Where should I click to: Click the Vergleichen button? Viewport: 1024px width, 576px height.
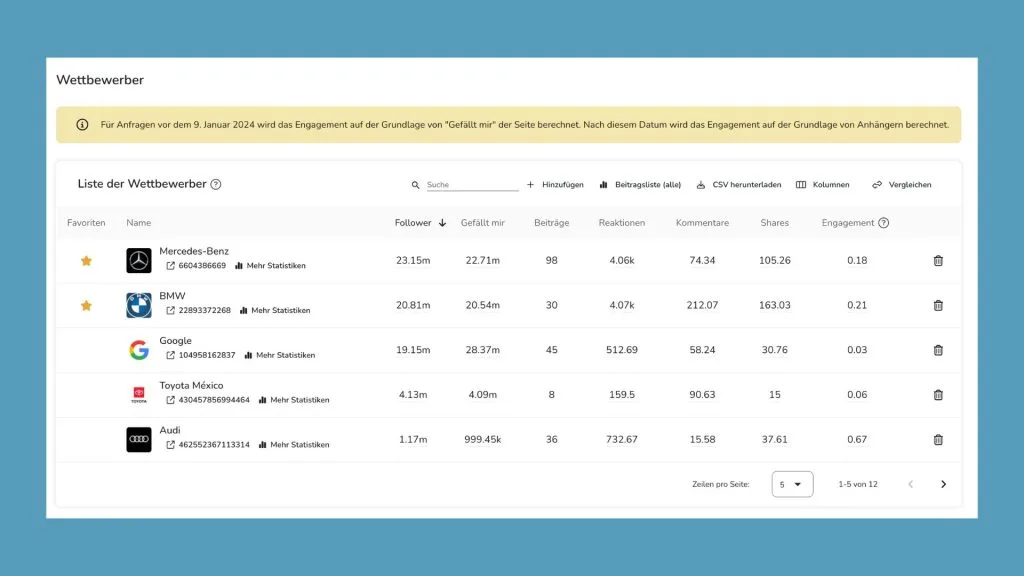coord(901,185)
